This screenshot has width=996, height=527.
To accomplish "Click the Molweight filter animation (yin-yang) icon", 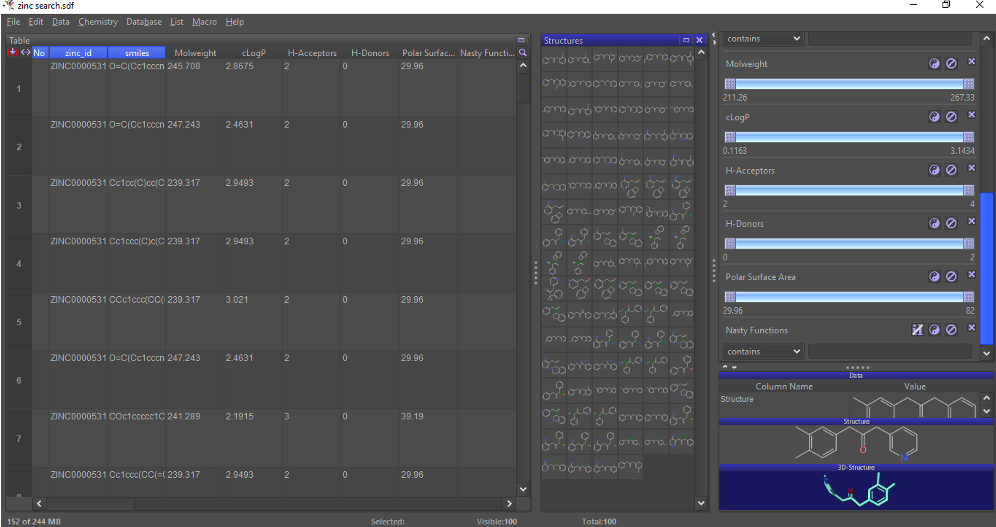I will [935, 63].
